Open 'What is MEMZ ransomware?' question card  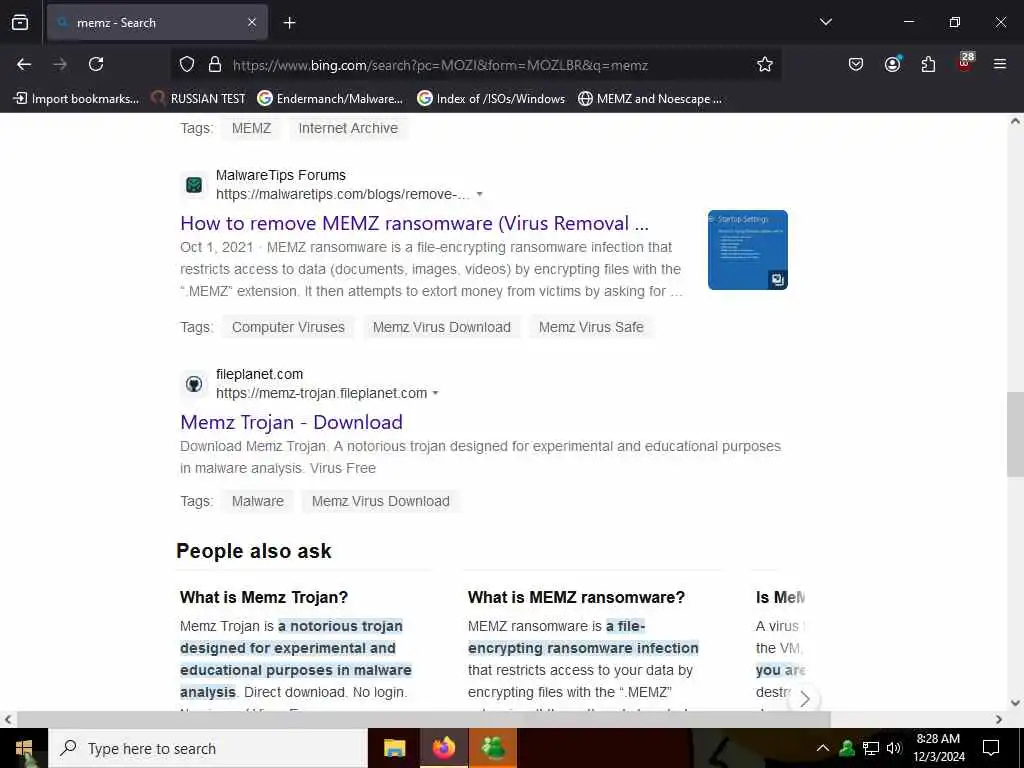click(x=576, y=597)
